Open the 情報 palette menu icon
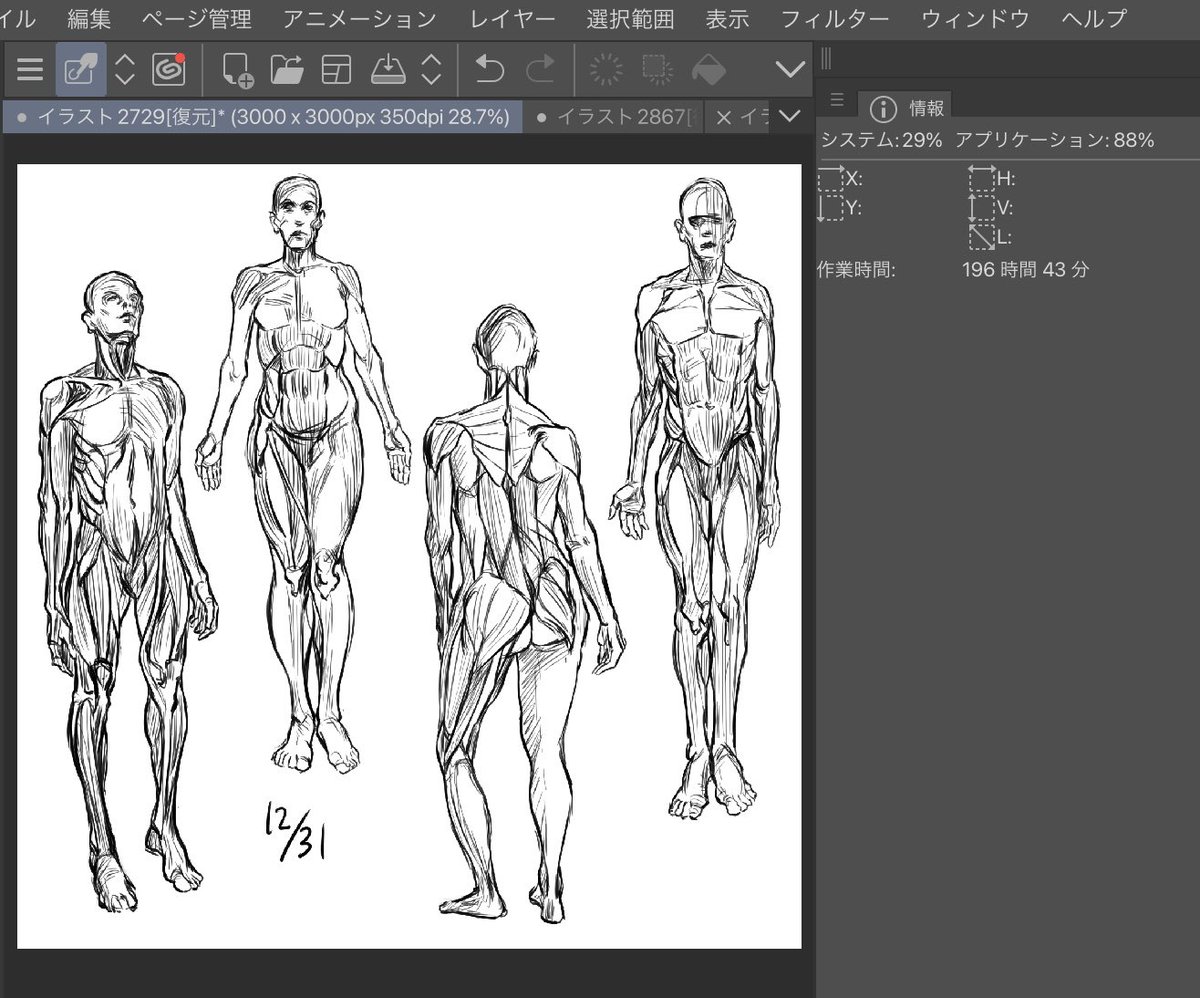Screen dimensions: 1200x998 point(837,100)
